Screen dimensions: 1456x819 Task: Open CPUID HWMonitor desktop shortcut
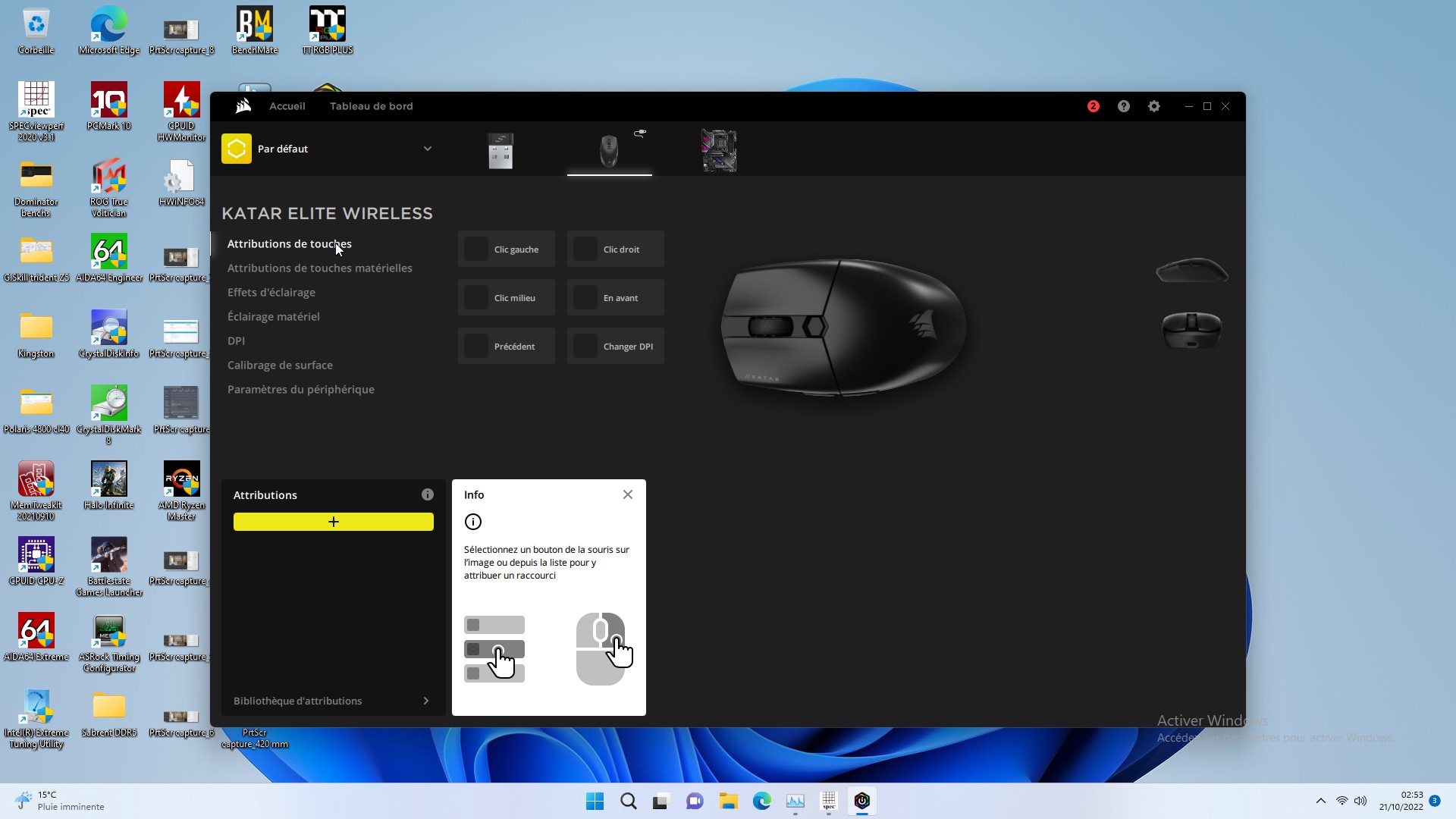[x=181, y=112]
